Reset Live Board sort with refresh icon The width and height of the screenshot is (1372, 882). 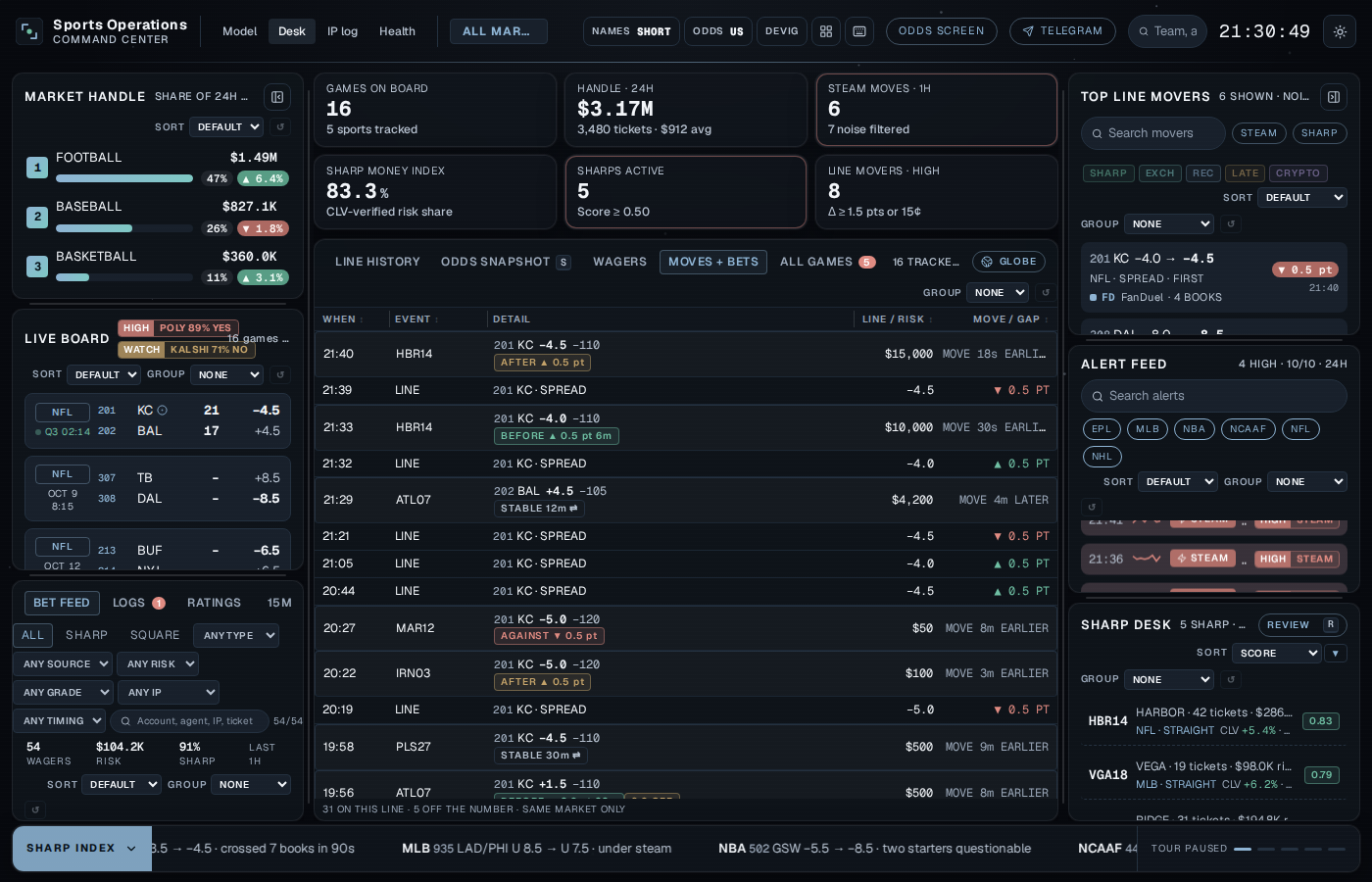coord(280,374)
